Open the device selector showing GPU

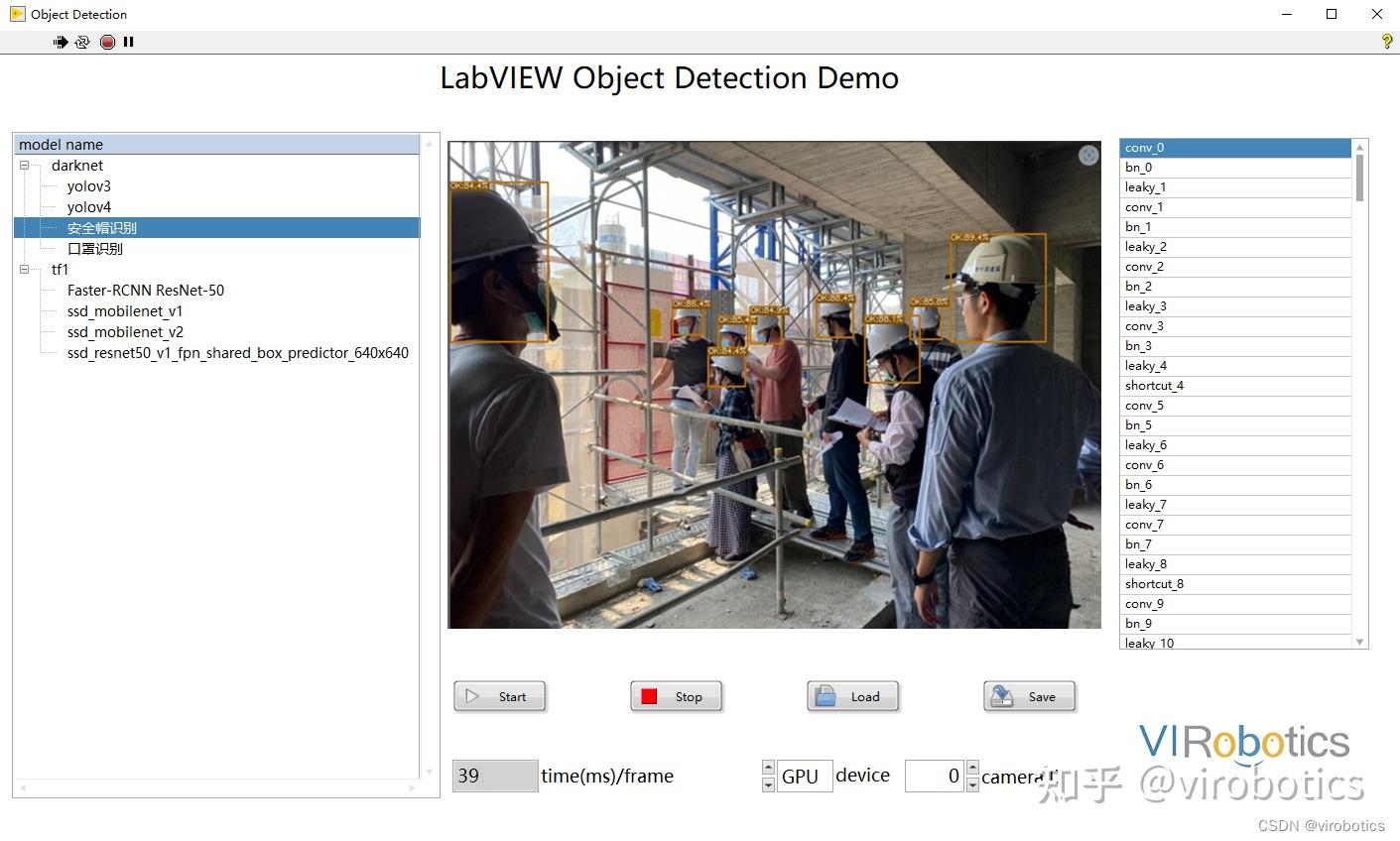[x=804, y=776]
